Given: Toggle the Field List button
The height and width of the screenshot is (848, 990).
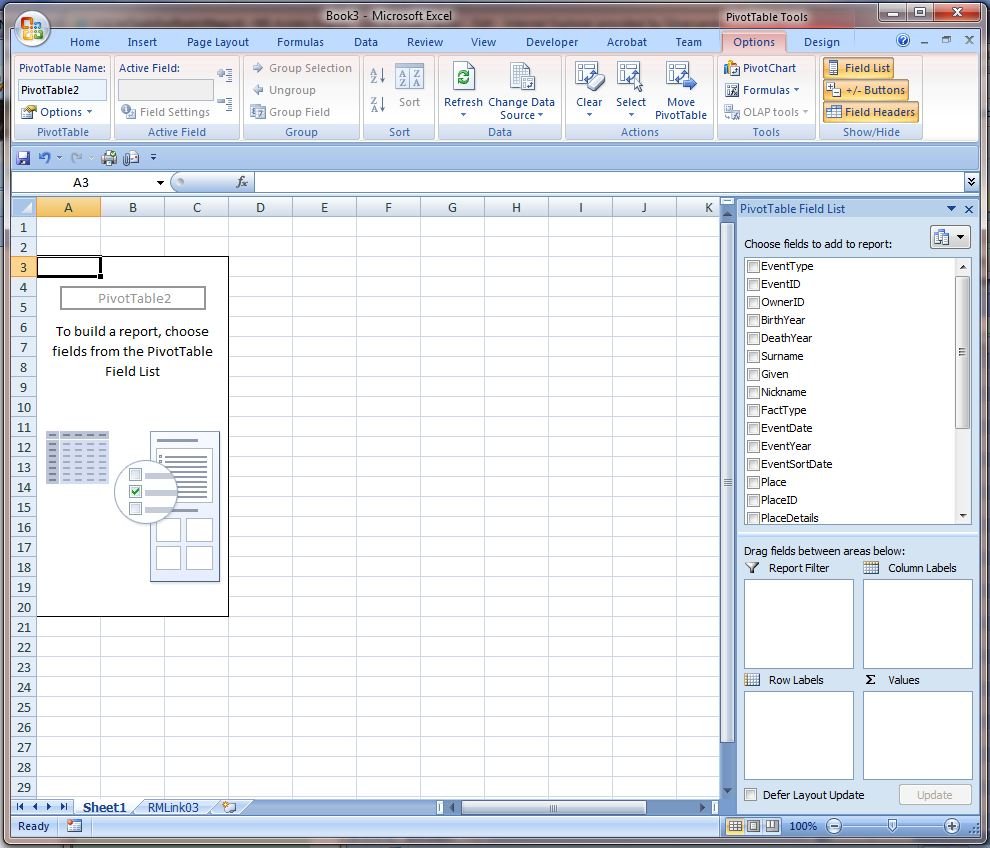Looking at the screenshot, I should [859, 68].
